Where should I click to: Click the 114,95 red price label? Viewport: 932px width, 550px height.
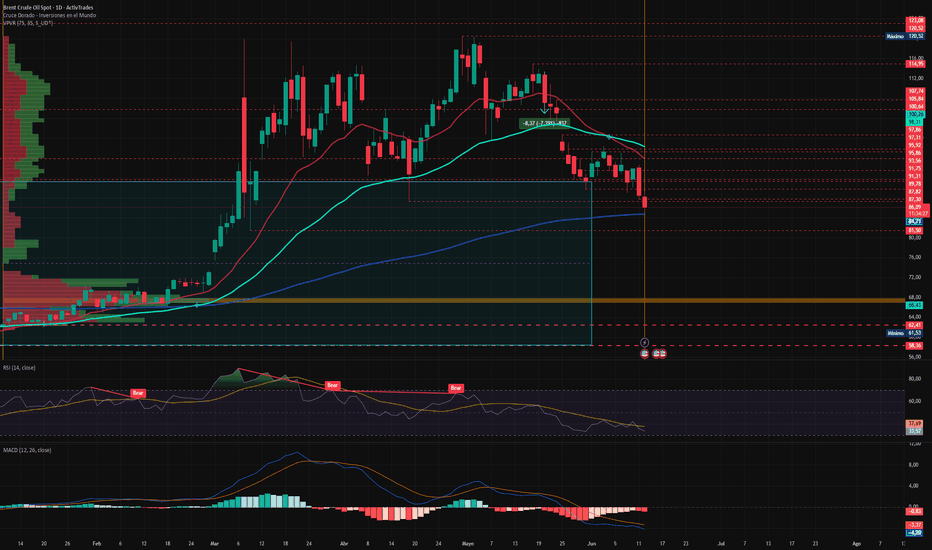[915, 64]
